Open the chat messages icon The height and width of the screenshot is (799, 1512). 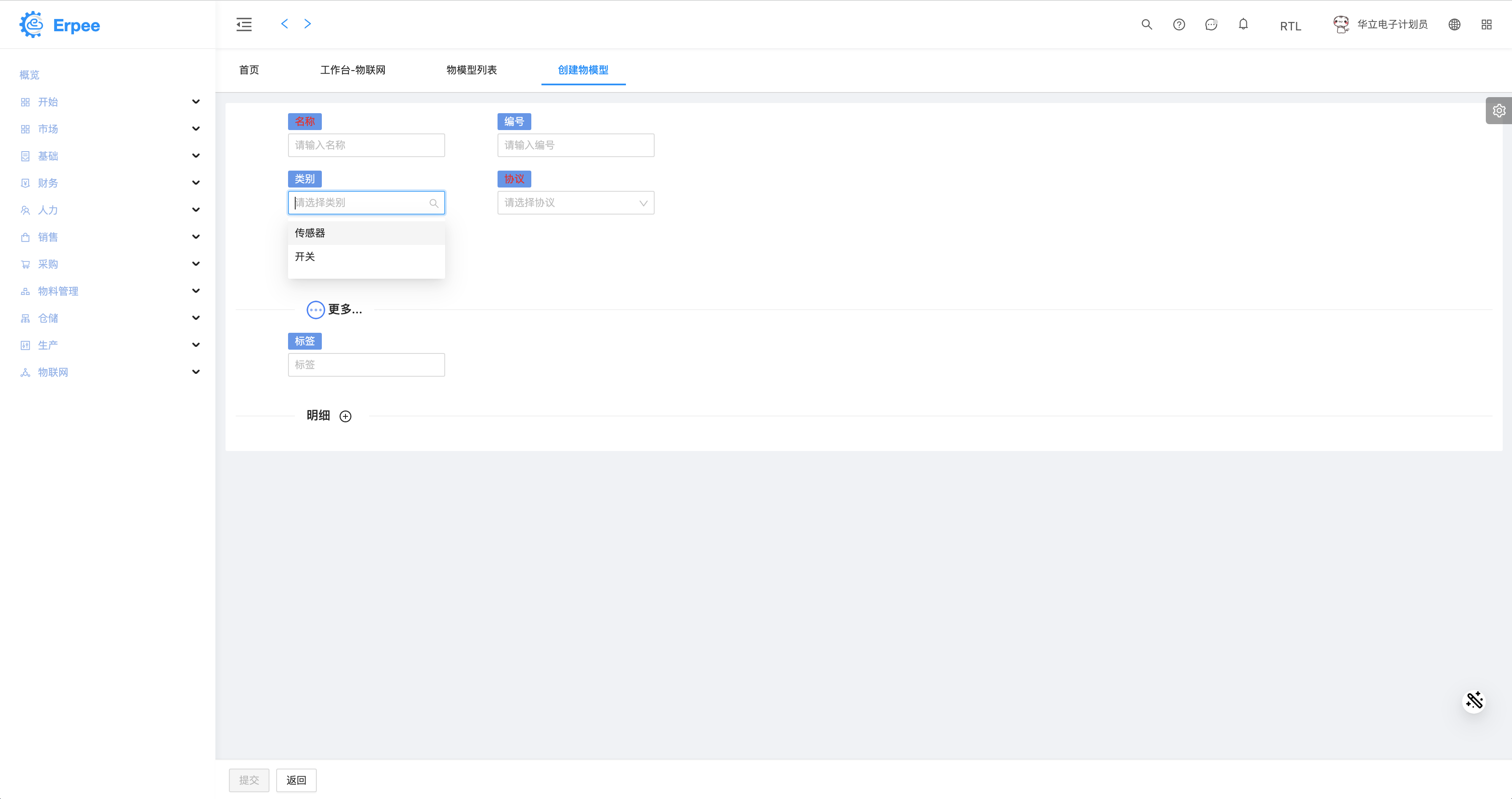click(1211, 24)
